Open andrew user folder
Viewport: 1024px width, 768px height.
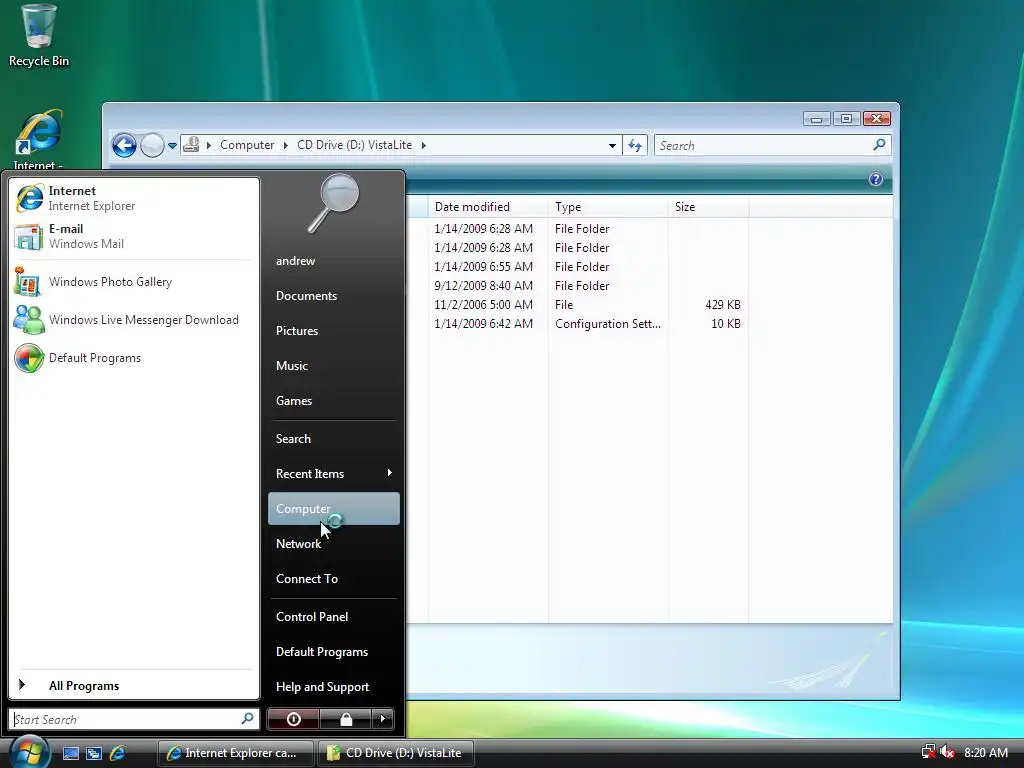334,261
